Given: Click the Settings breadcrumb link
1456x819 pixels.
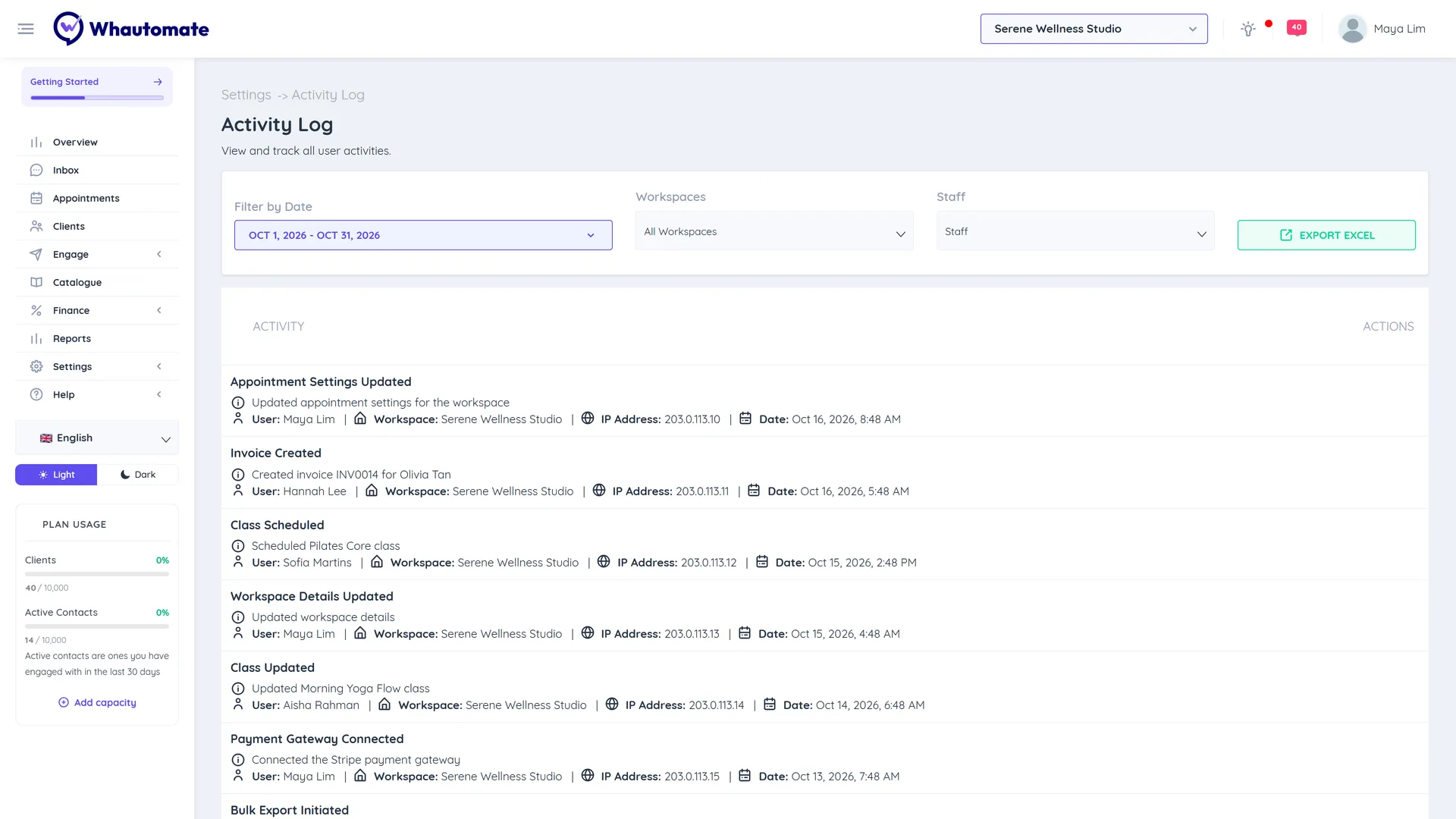Looking at the screenshot, I should (246, 95).
